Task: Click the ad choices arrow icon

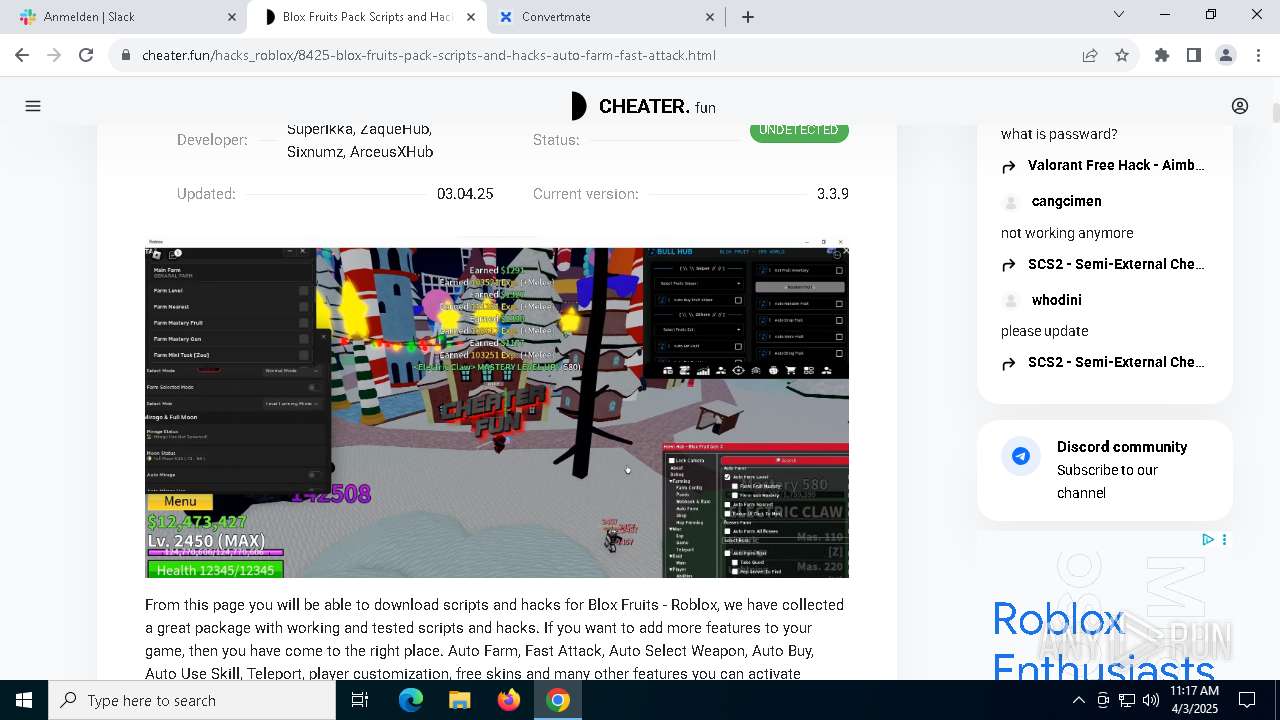Action: [x=1208, y=540]
